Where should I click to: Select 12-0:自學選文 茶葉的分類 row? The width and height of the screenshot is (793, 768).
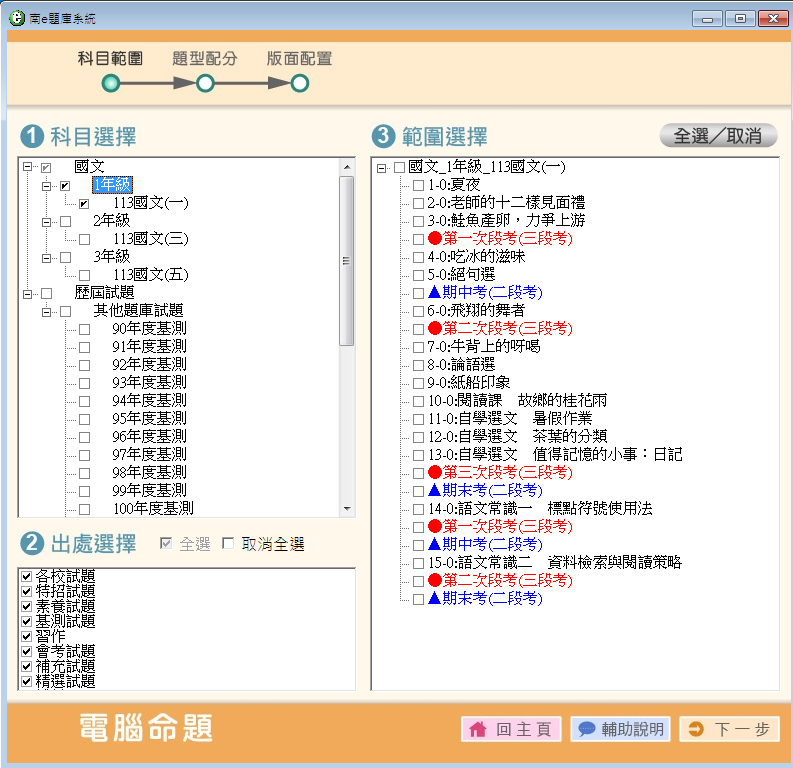click(x=517, y=437)
